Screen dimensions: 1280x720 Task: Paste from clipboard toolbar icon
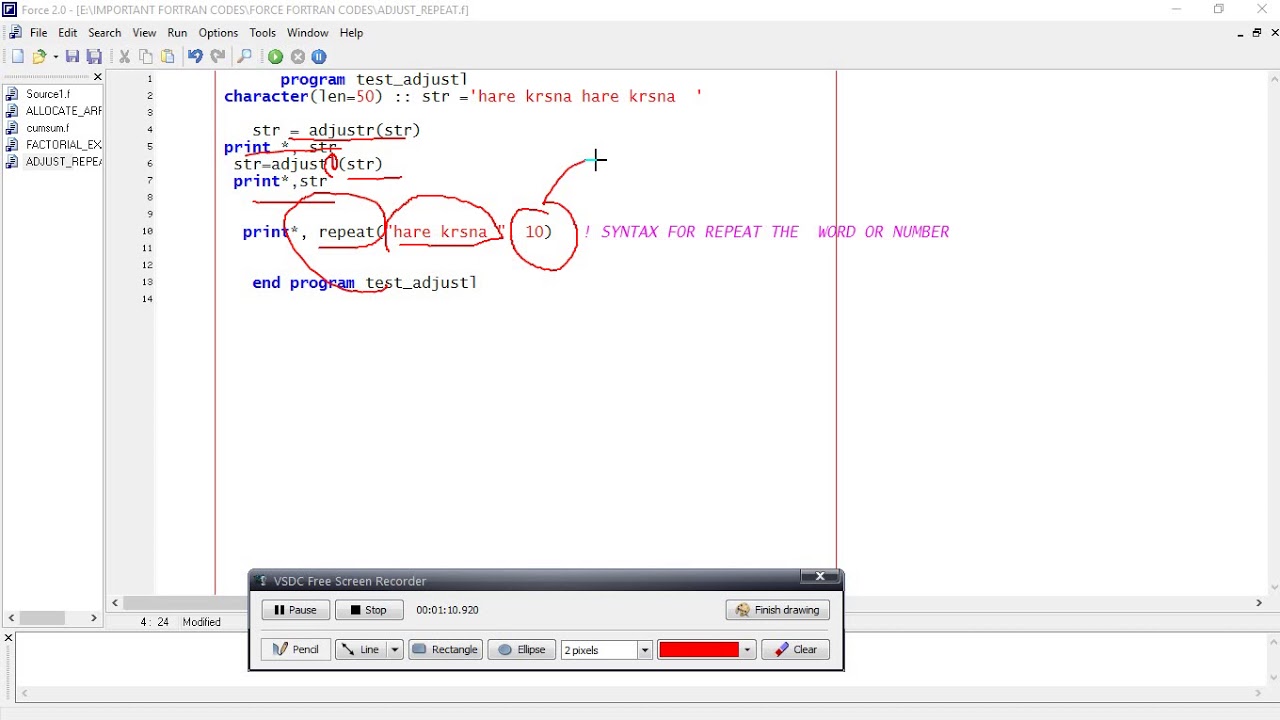click(x=168, y=57)
